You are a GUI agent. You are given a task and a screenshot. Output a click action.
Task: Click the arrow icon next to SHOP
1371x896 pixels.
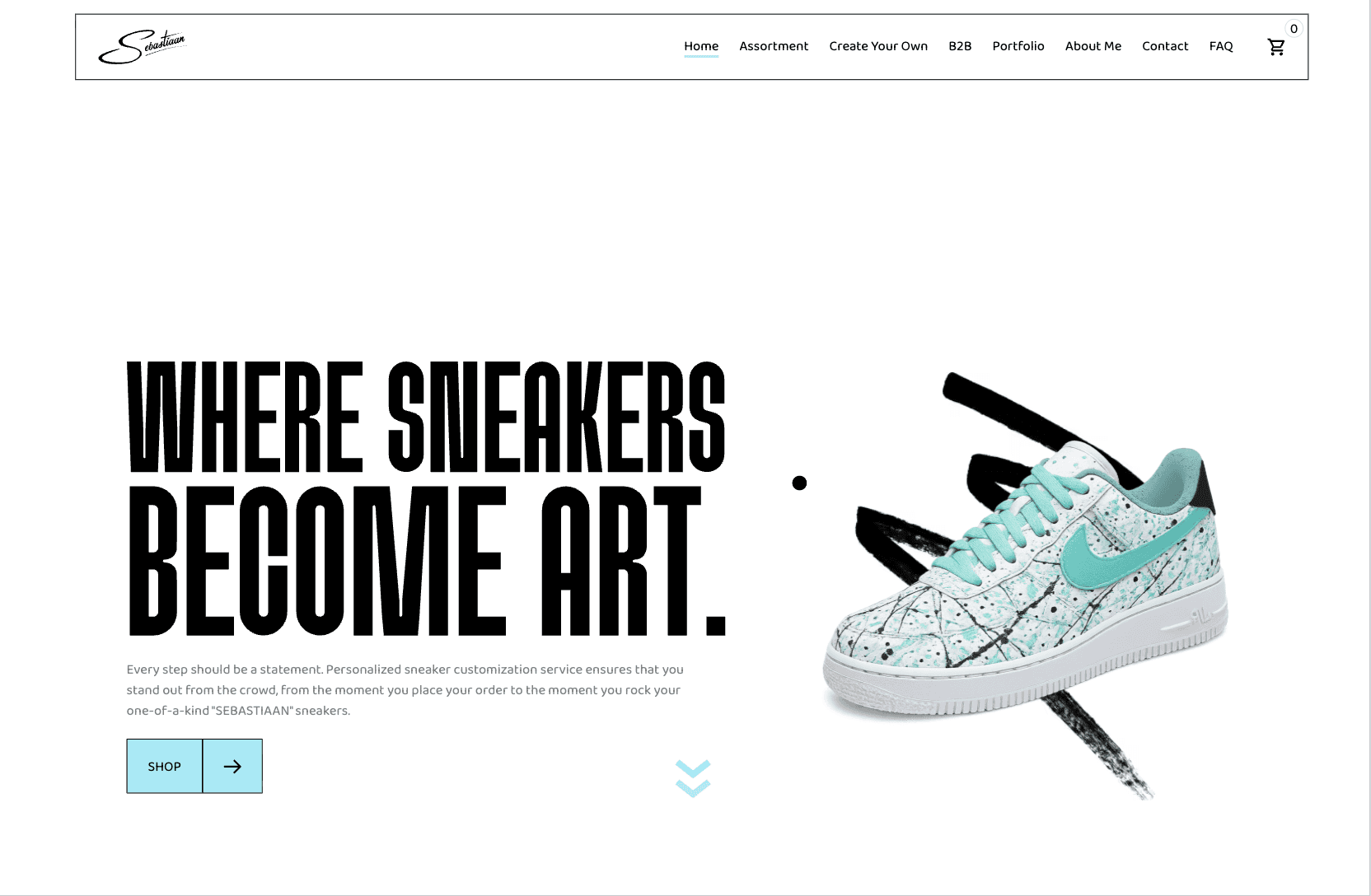232,766
